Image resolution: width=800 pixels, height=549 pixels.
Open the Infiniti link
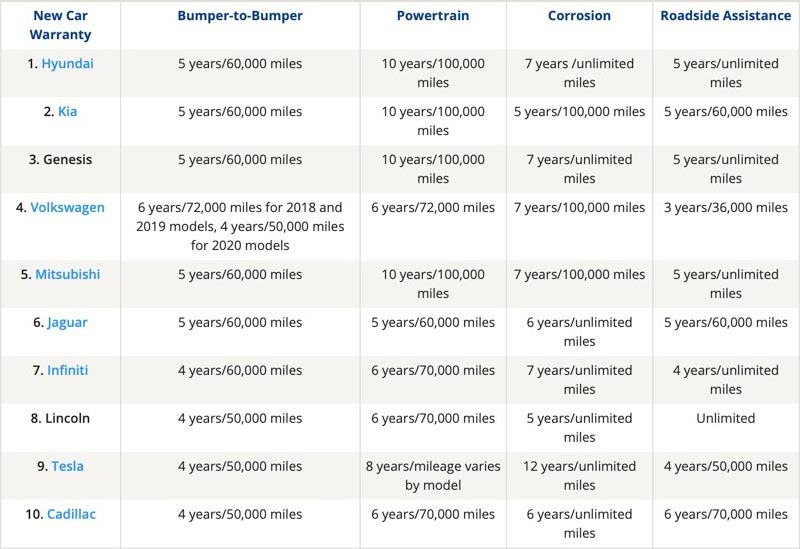[67, 370]
